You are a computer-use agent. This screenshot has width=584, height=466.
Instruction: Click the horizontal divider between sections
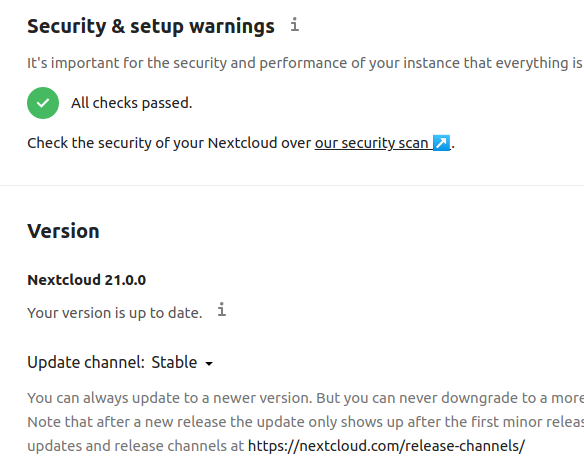coord(292,185)
